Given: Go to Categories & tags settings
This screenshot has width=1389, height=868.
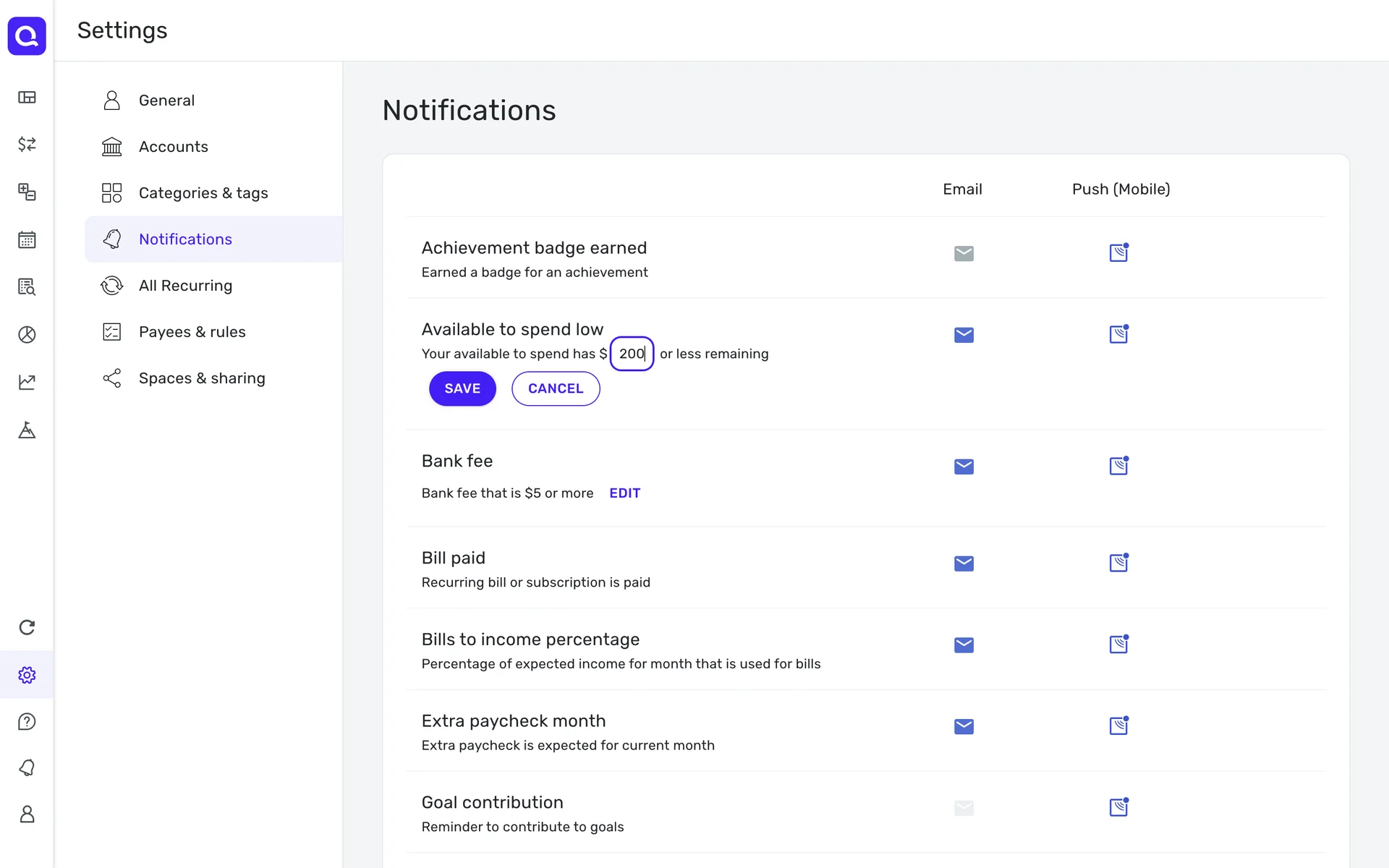Looking at the screenshot, I should click(x=203, y=193).
